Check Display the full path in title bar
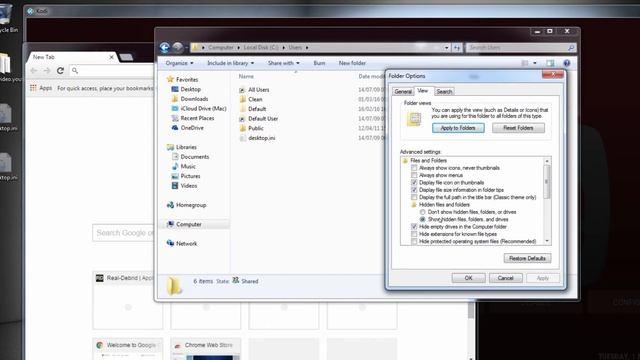Screen dimensions: 640x360 pos(414,197)
